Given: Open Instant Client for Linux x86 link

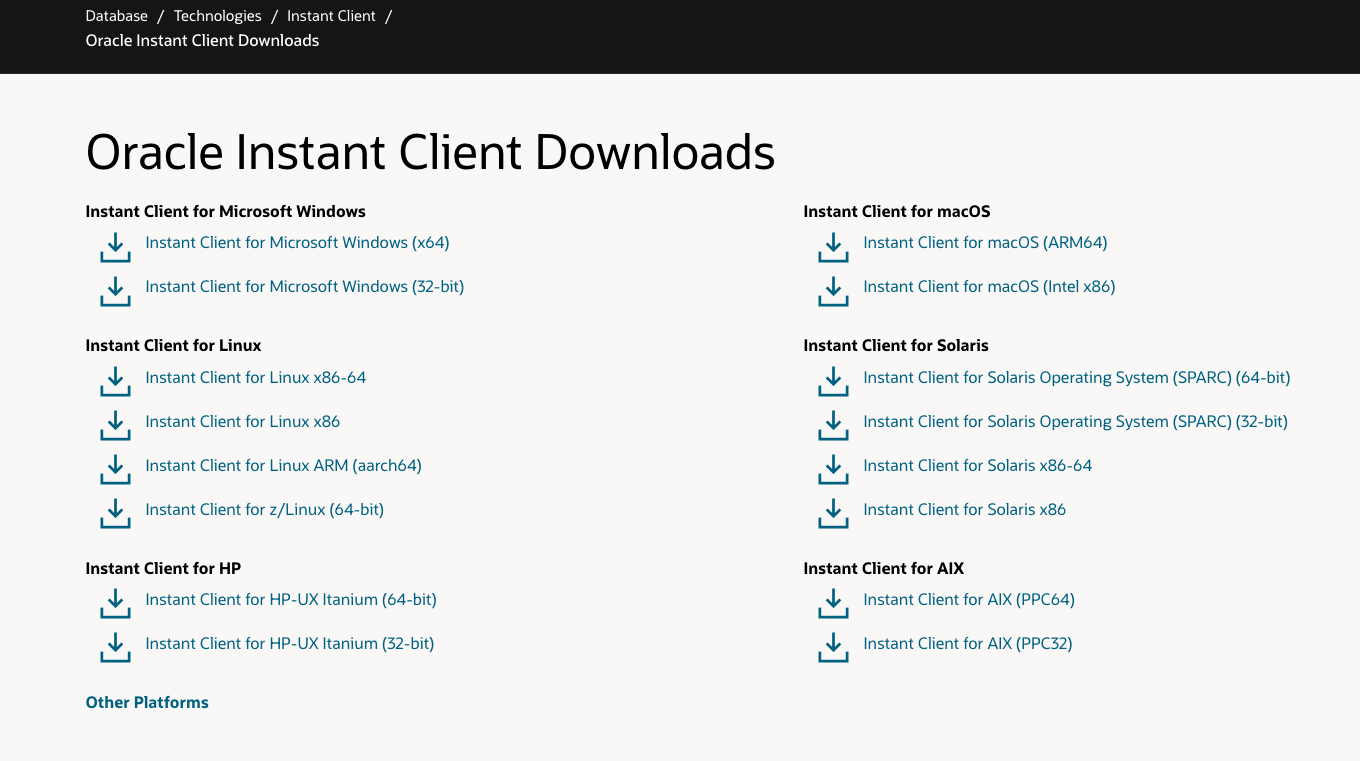Looking at the screenshot, I should (x=243, y=421).
